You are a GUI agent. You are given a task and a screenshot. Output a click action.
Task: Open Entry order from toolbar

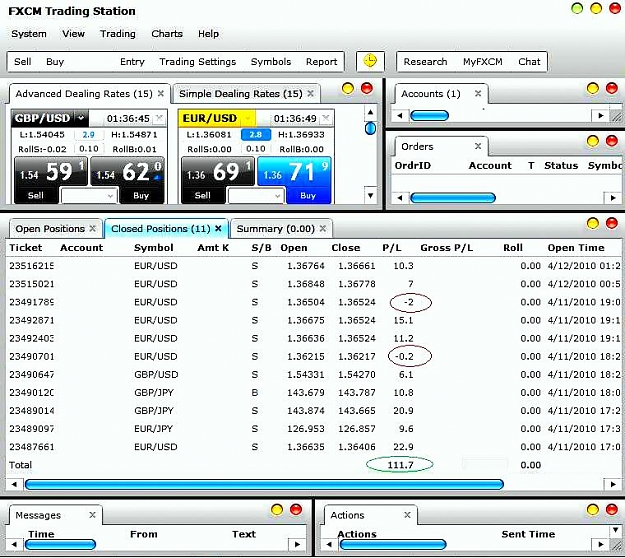coord(132,62)
